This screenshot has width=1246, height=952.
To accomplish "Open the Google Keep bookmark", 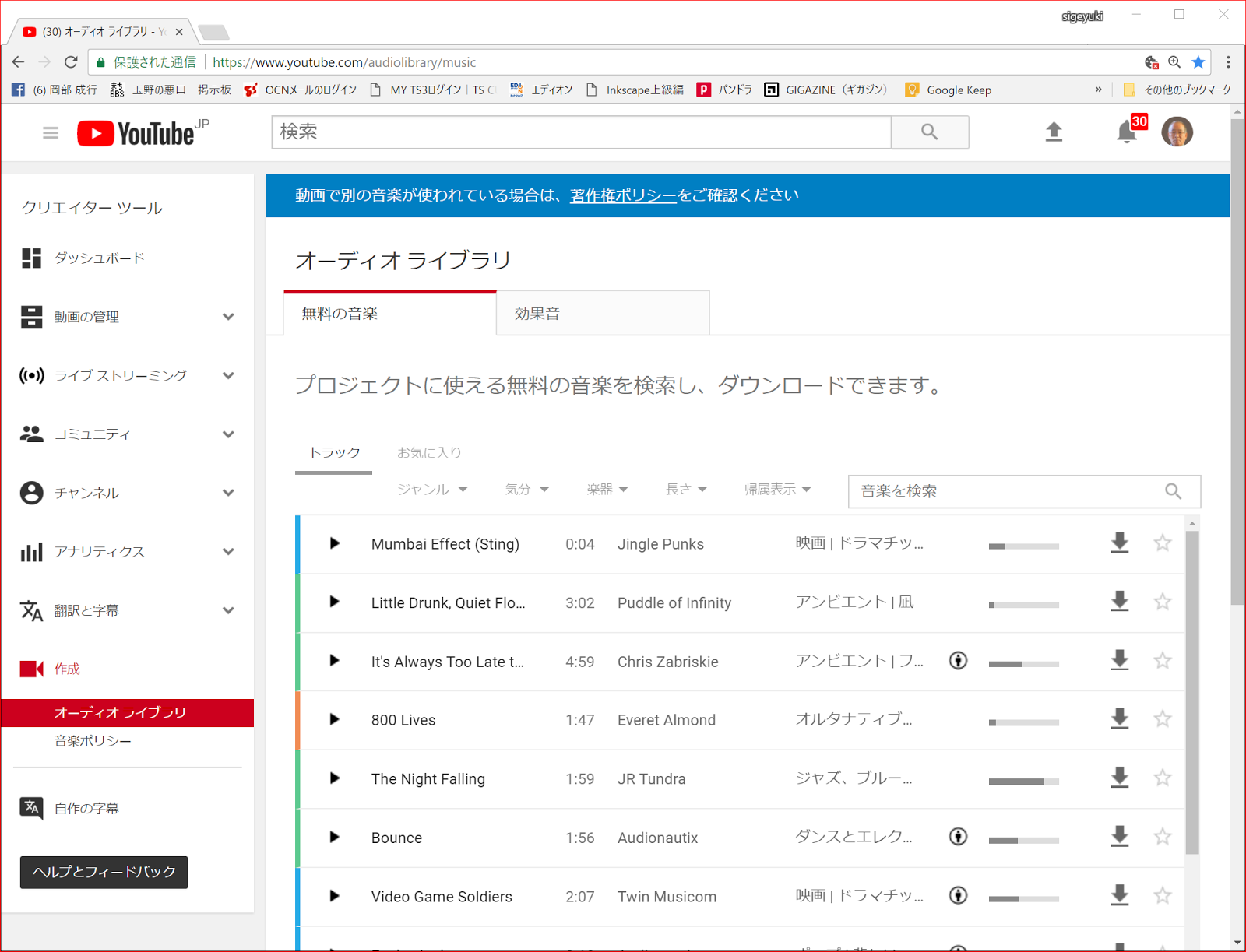I will [949, 90].
